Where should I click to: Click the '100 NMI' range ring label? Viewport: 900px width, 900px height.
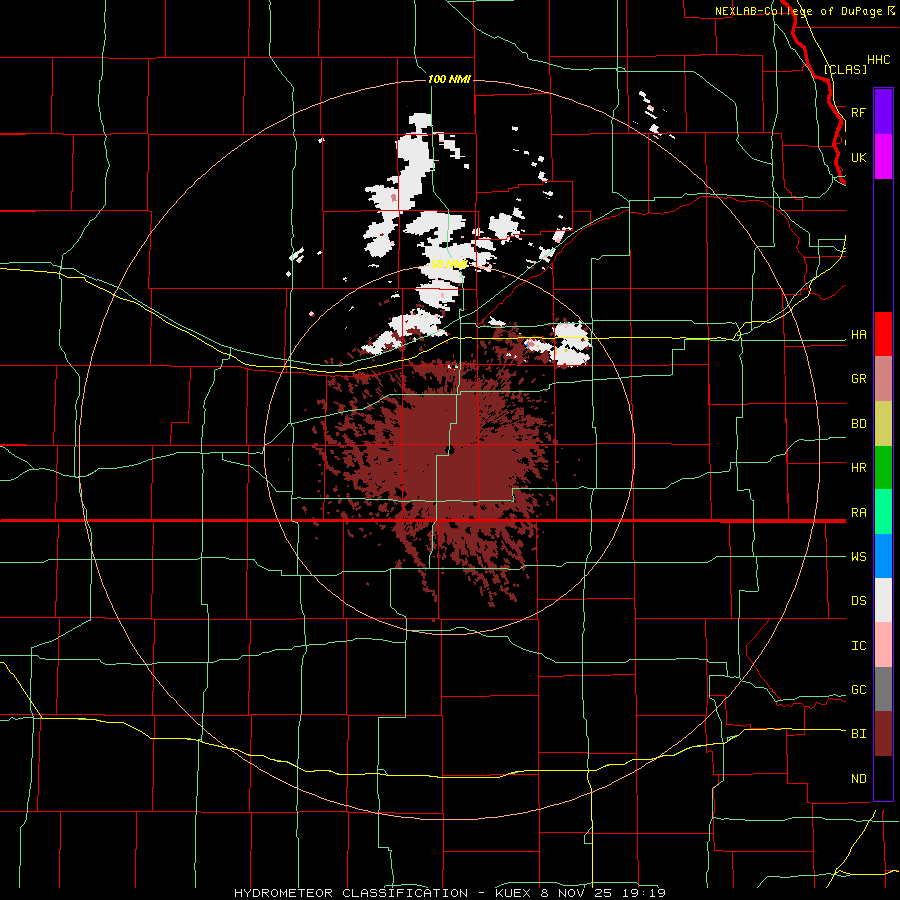tap(449, 79)
